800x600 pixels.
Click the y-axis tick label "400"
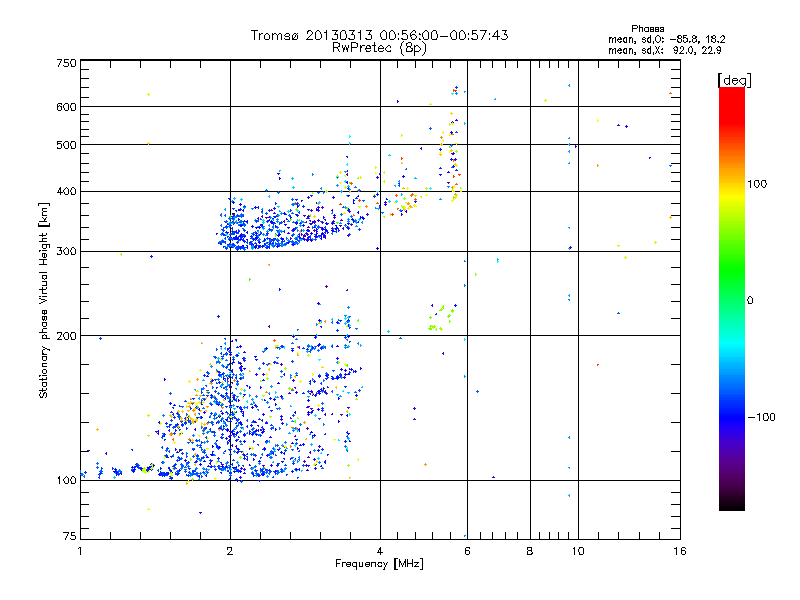coord(66,192)
